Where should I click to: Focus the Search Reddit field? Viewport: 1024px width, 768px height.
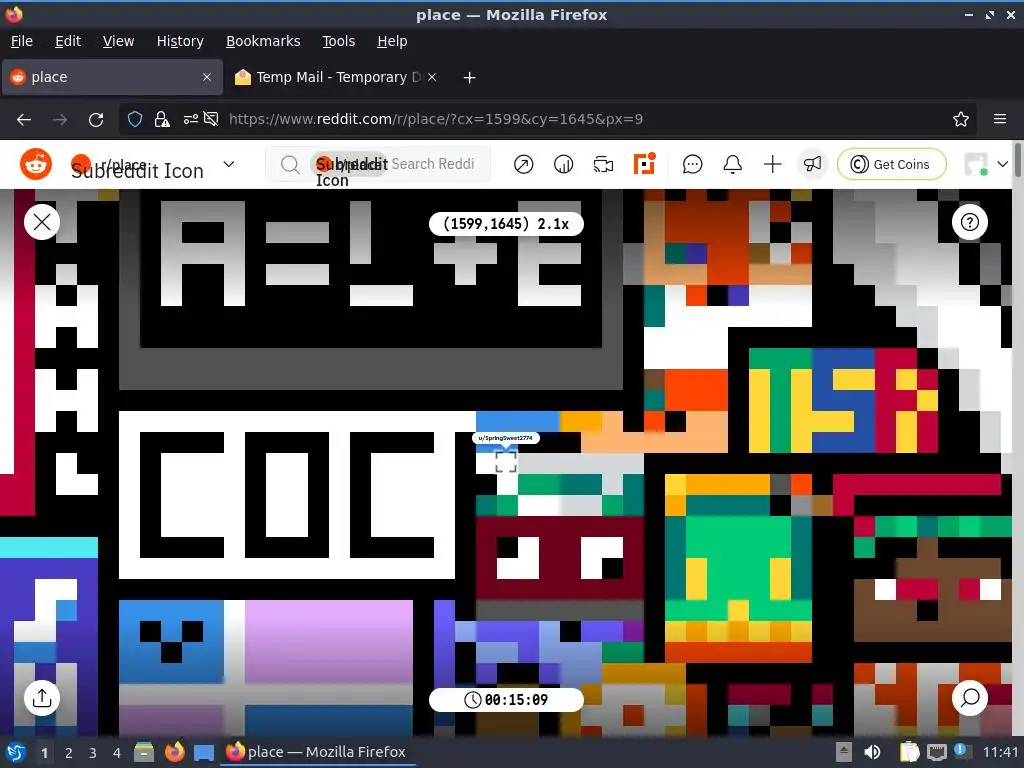pos(377,164)
